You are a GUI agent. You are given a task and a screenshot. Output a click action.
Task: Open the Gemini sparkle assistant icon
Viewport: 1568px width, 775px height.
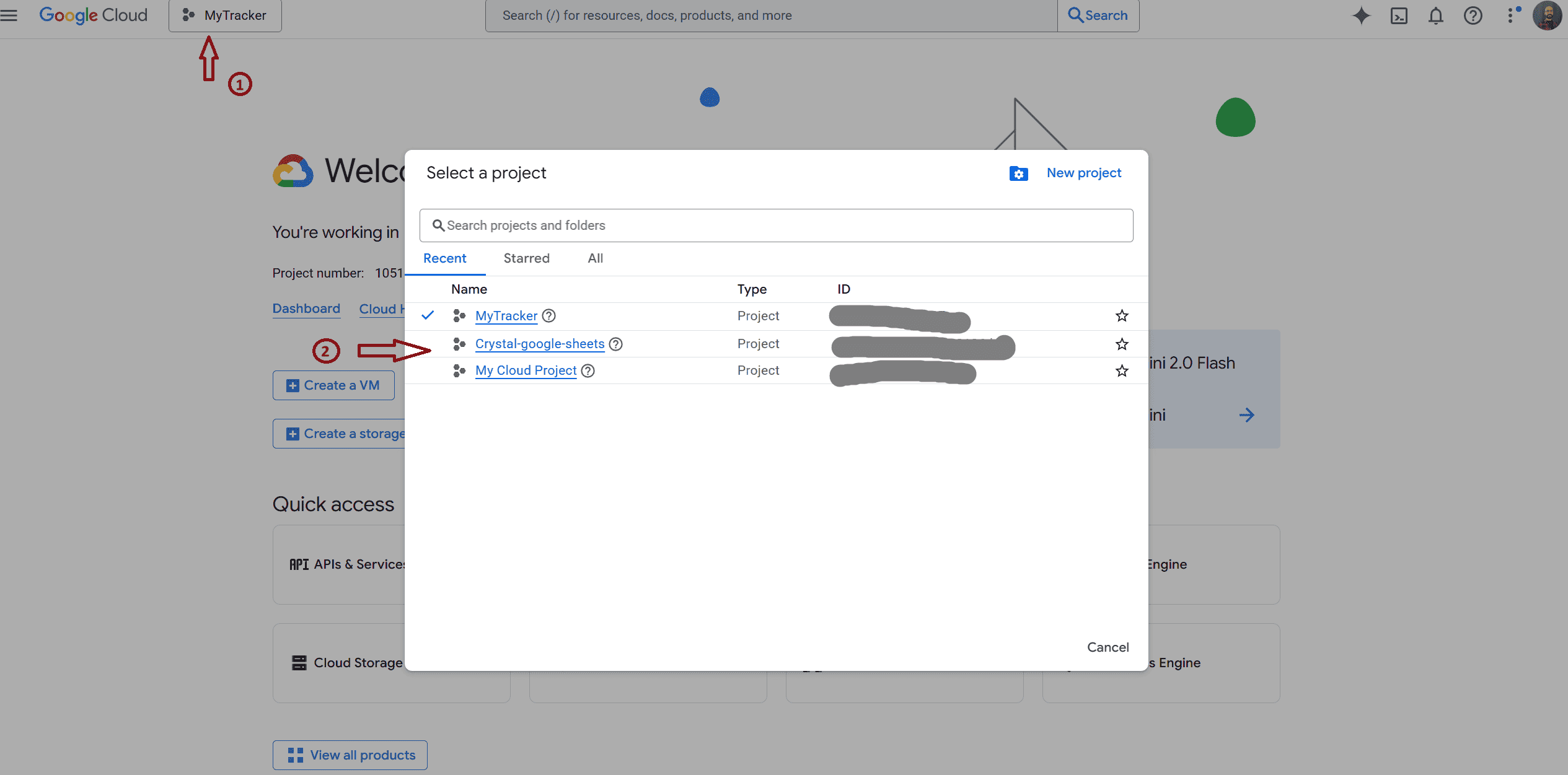click(x=1361, y=15)
